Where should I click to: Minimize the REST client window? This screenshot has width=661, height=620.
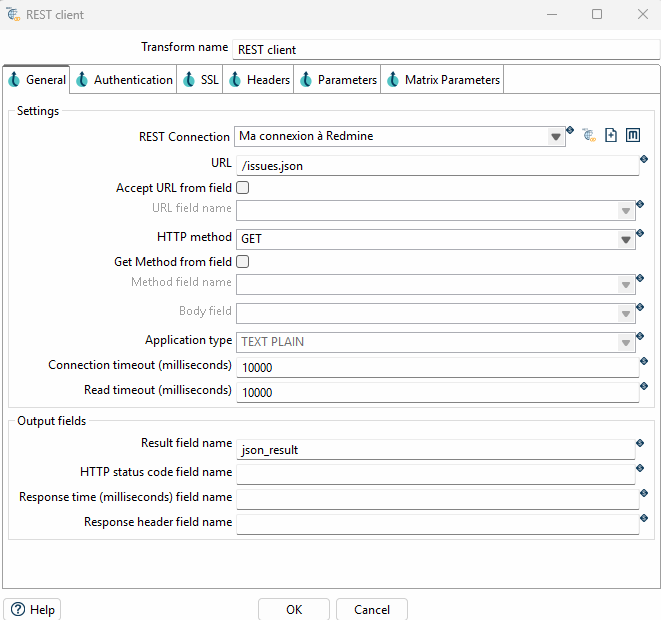pyautogui.click(x=552, y=14)
